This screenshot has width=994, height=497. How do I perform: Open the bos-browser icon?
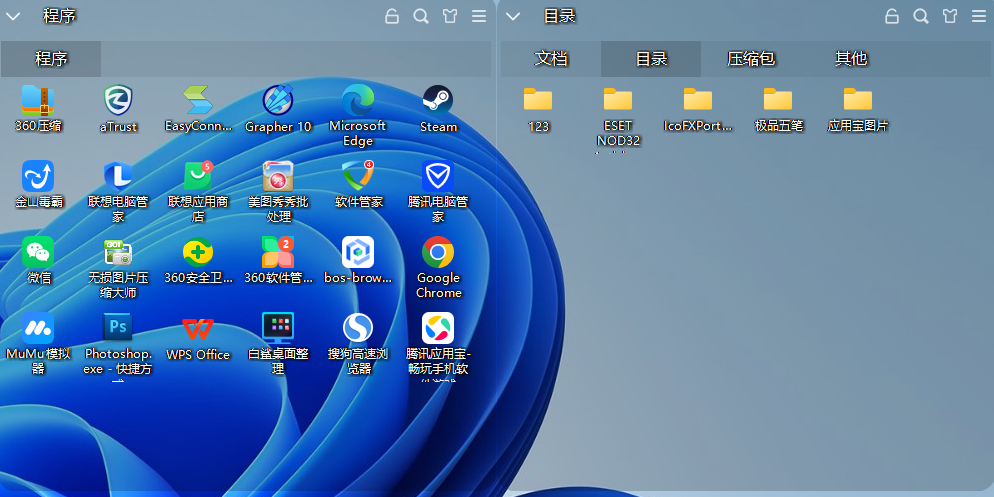[358, 252]
